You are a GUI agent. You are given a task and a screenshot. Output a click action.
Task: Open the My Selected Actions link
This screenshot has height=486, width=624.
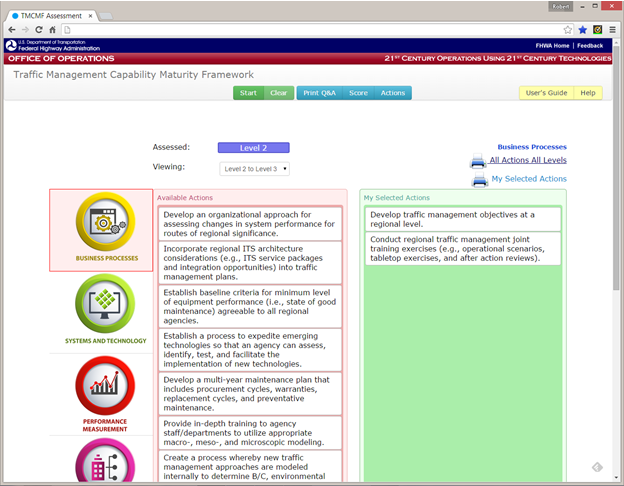click(529, 179)
